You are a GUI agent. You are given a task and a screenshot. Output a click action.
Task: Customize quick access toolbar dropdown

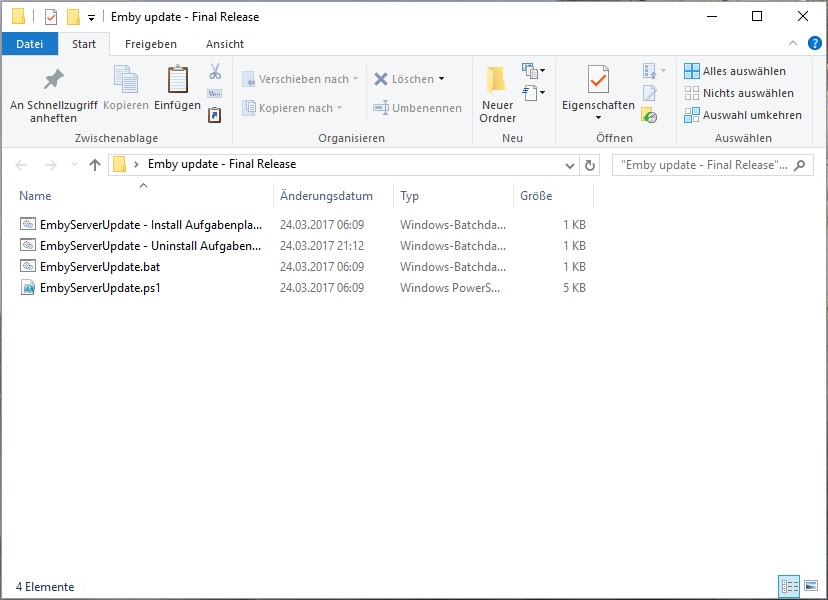(91, 17)
